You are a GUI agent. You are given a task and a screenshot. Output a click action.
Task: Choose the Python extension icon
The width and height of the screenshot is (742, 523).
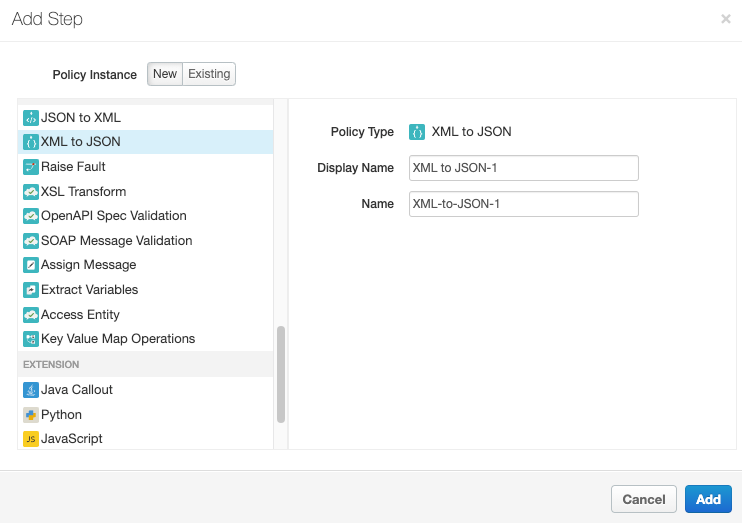[30, 415]
